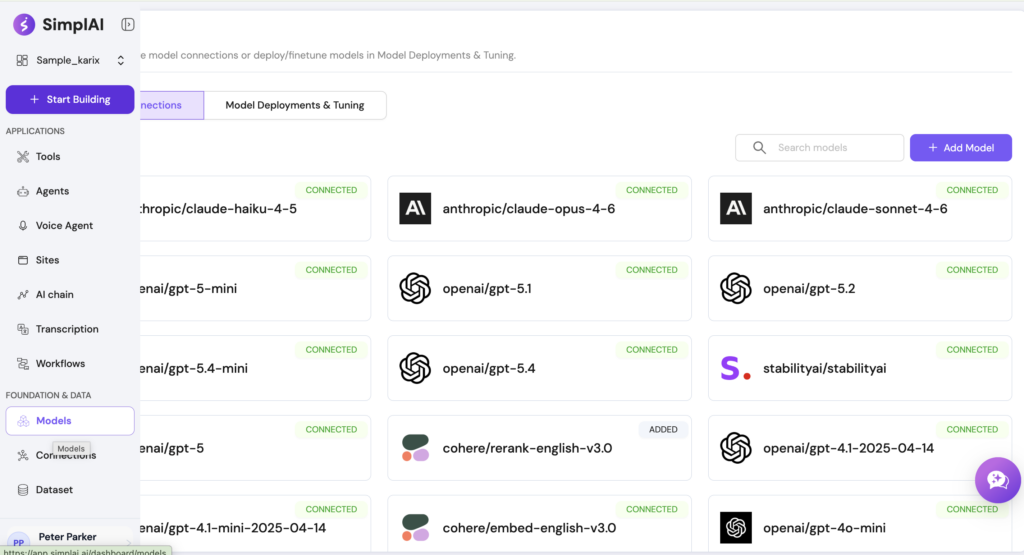Click the Models cubes icon
This screenshot has width=1024, height=555.
(x=23, y=421)
